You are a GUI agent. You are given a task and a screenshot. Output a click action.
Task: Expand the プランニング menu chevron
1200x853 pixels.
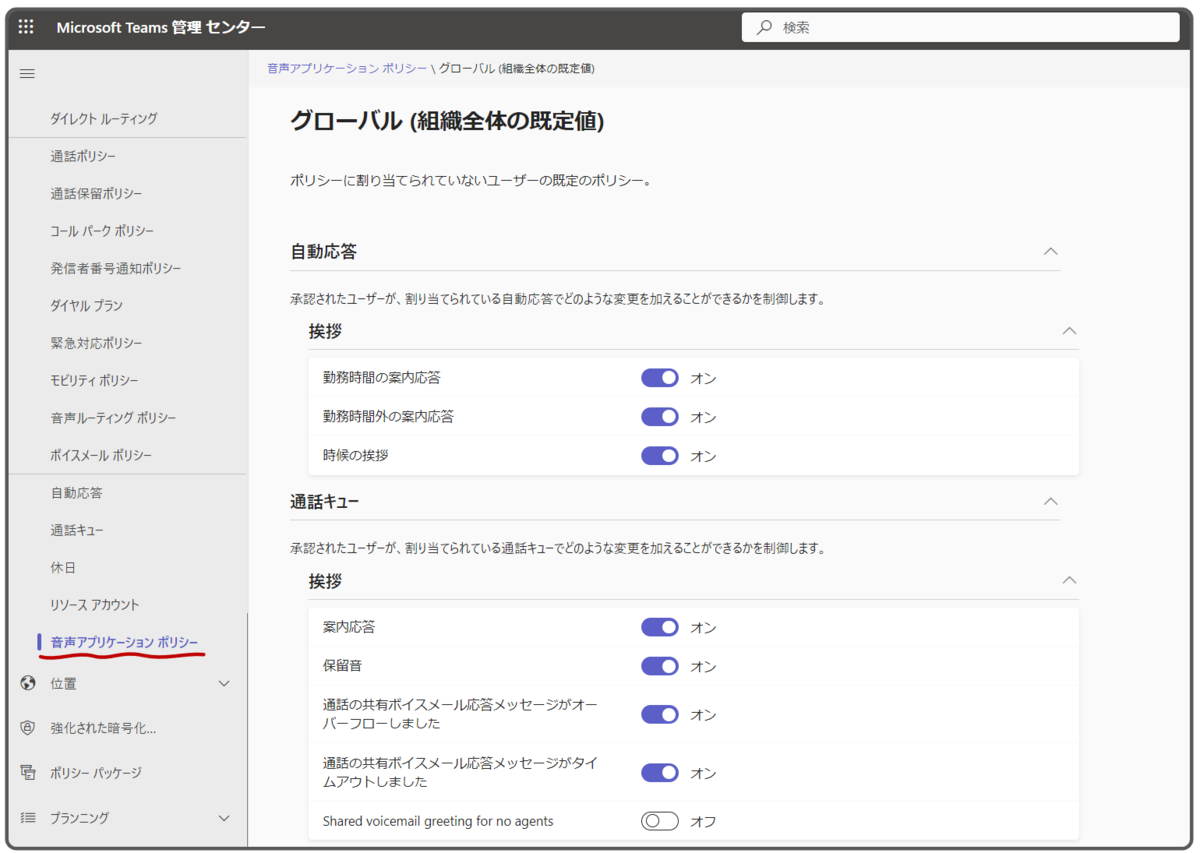(224, 818)
